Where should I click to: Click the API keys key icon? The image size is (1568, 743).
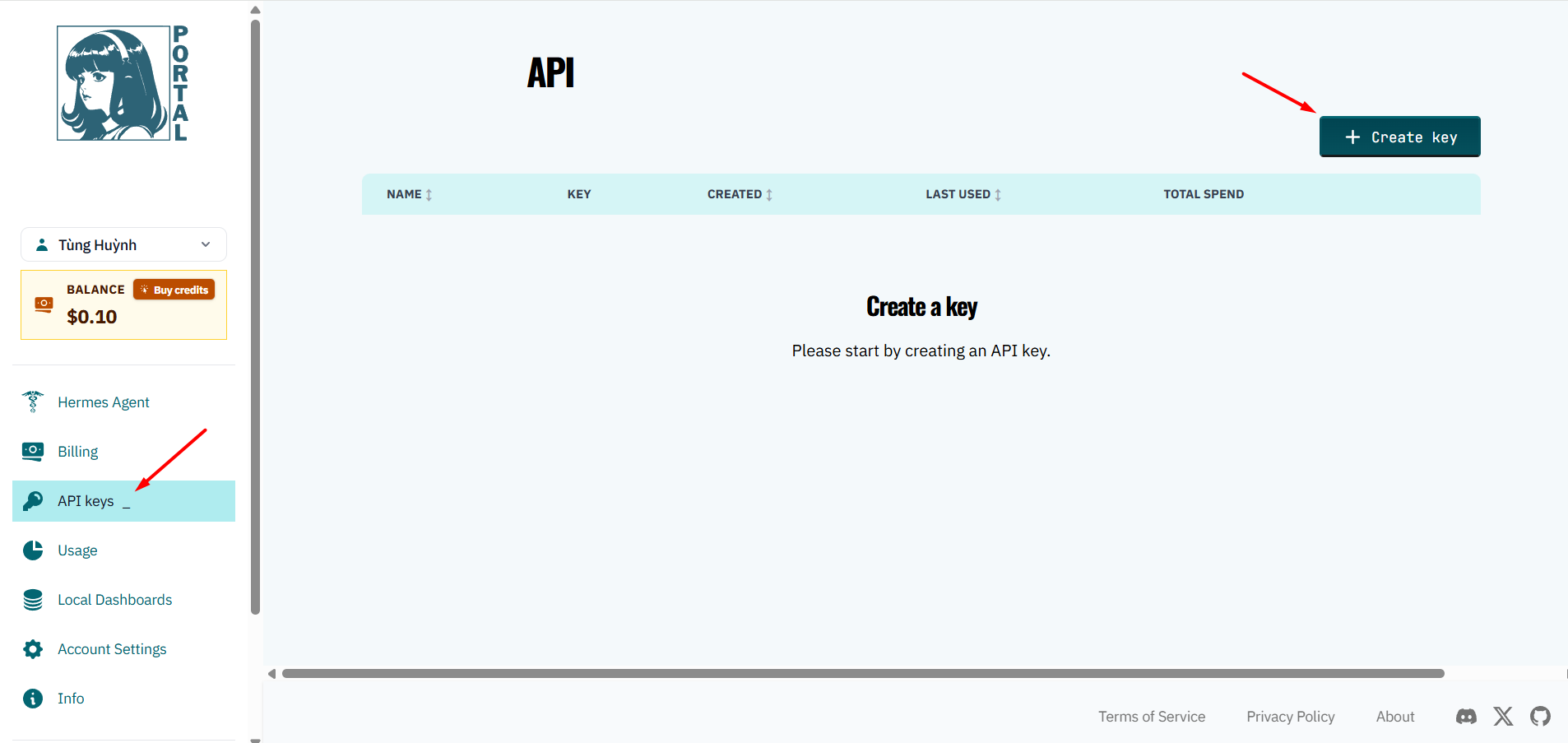pos(33,500)
